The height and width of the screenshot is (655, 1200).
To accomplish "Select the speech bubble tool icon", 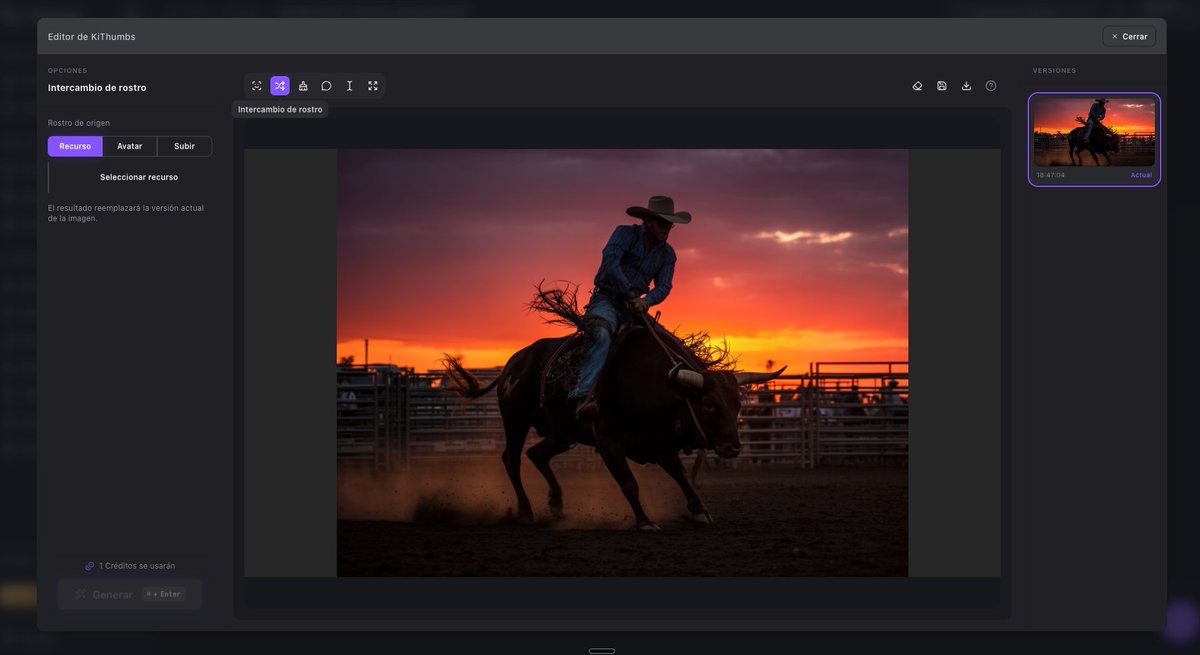I will tap(326, 86).
